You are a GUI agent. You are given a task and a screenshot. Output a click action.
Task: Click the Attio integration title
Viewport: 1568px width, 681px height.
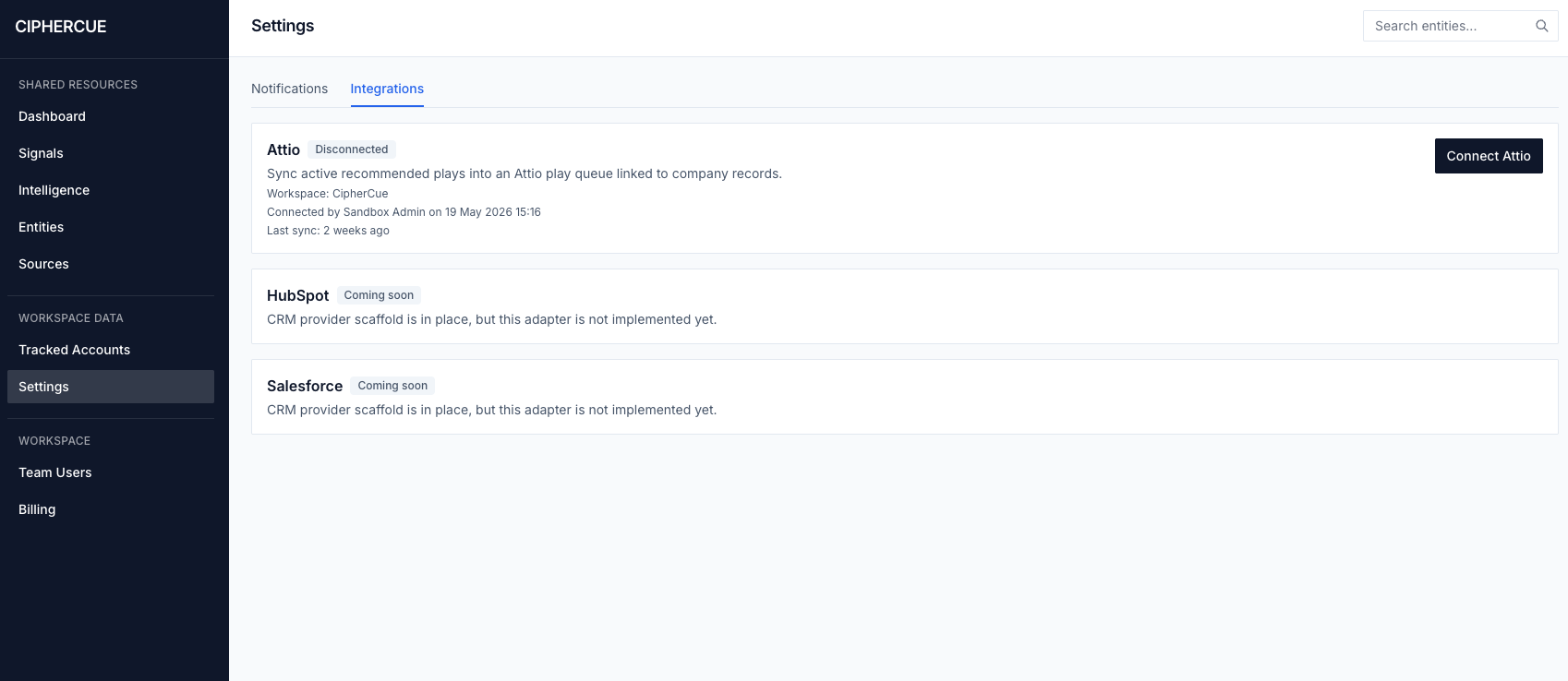click(x=283, y=149)
